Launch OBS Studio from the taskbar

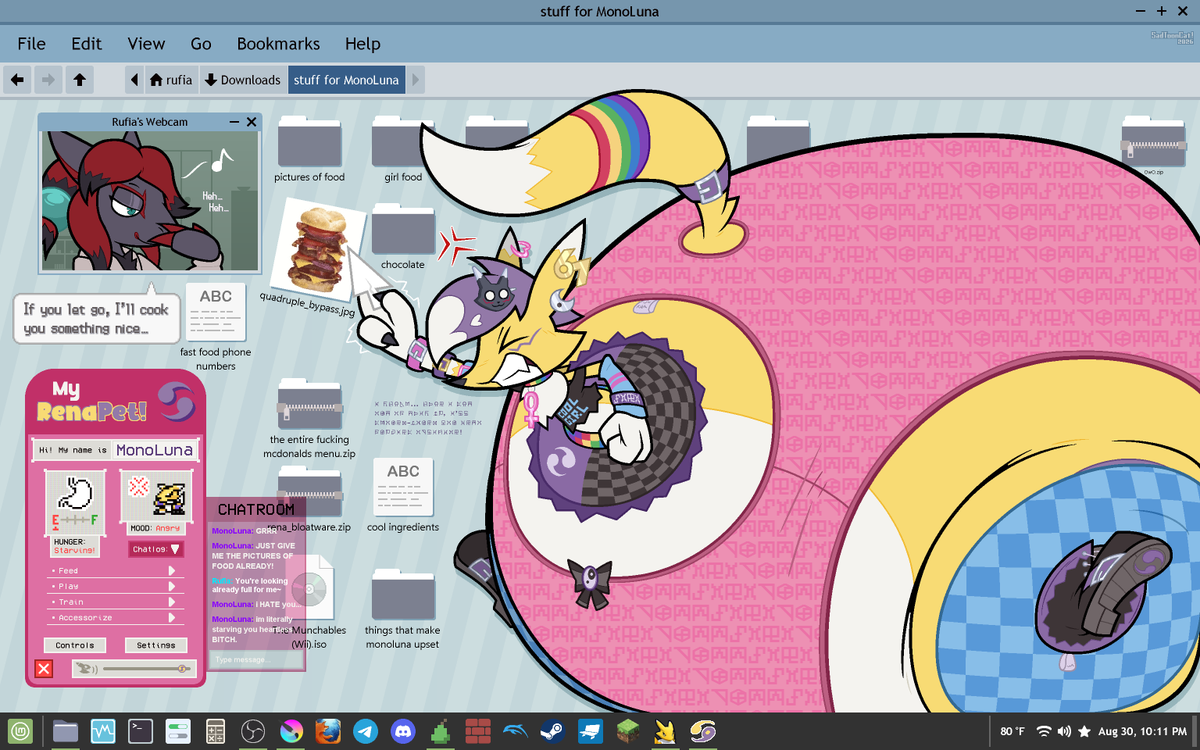[253, 731]
